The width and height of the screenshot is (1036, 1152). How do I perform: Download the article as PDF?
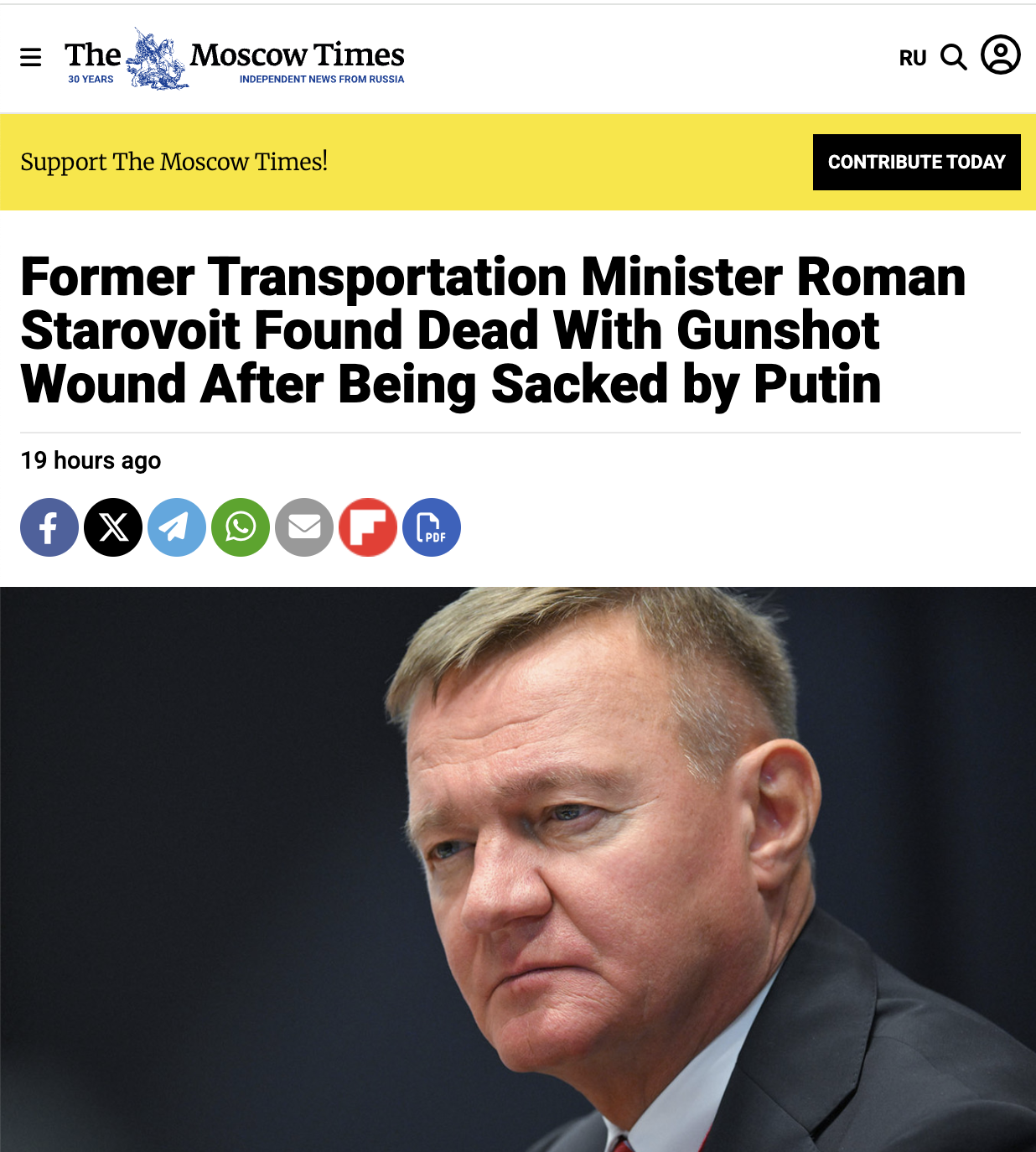(432, 527)
